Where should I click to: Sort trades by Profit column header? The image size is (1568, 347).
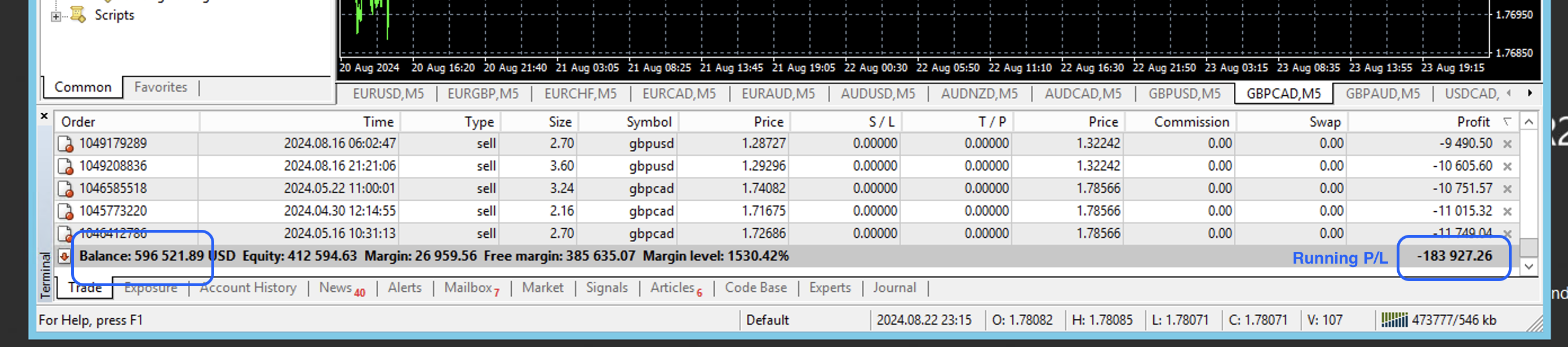pyautogui.click(x=1433, y=122)
